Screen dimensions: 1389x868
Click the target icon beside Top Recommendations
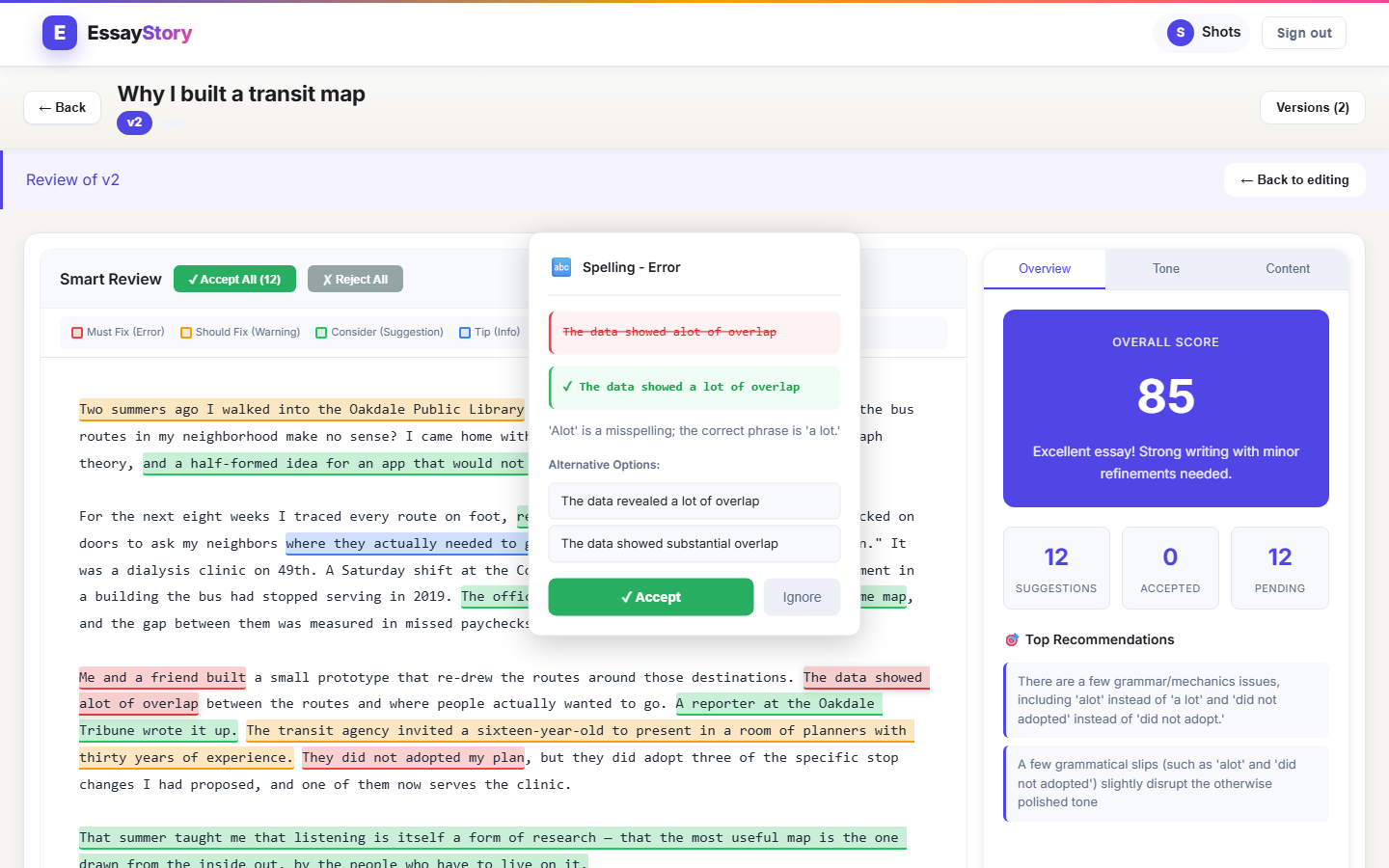[1012, 639]
